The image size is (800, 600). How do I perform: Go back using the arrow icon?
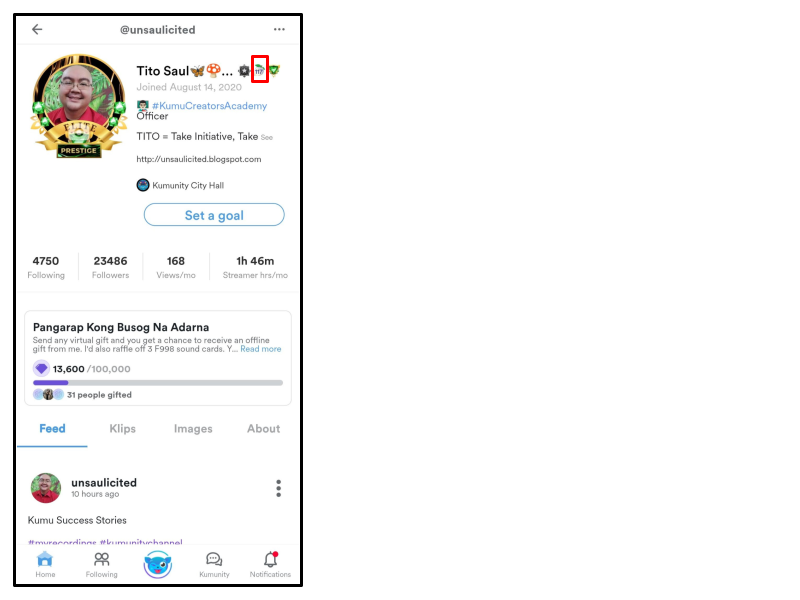coord(37,30)
